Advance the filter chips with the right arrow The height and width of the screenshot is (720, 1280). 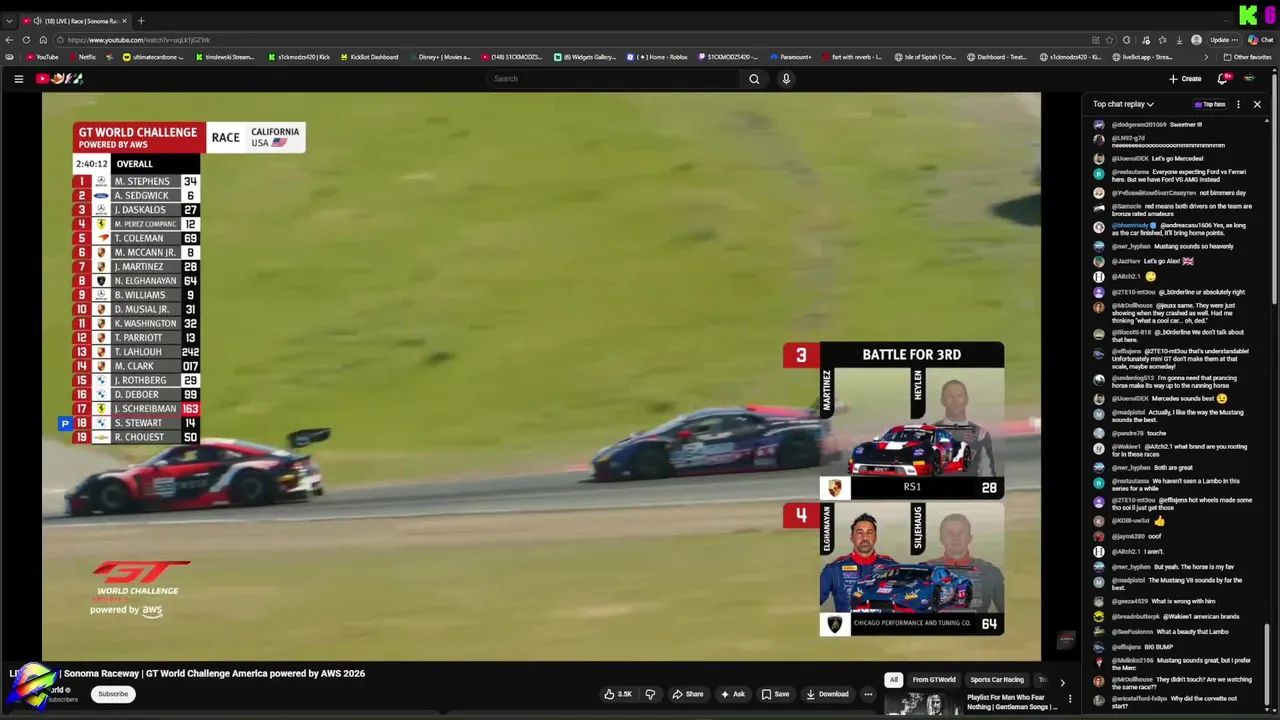[x=1062, y=682]
